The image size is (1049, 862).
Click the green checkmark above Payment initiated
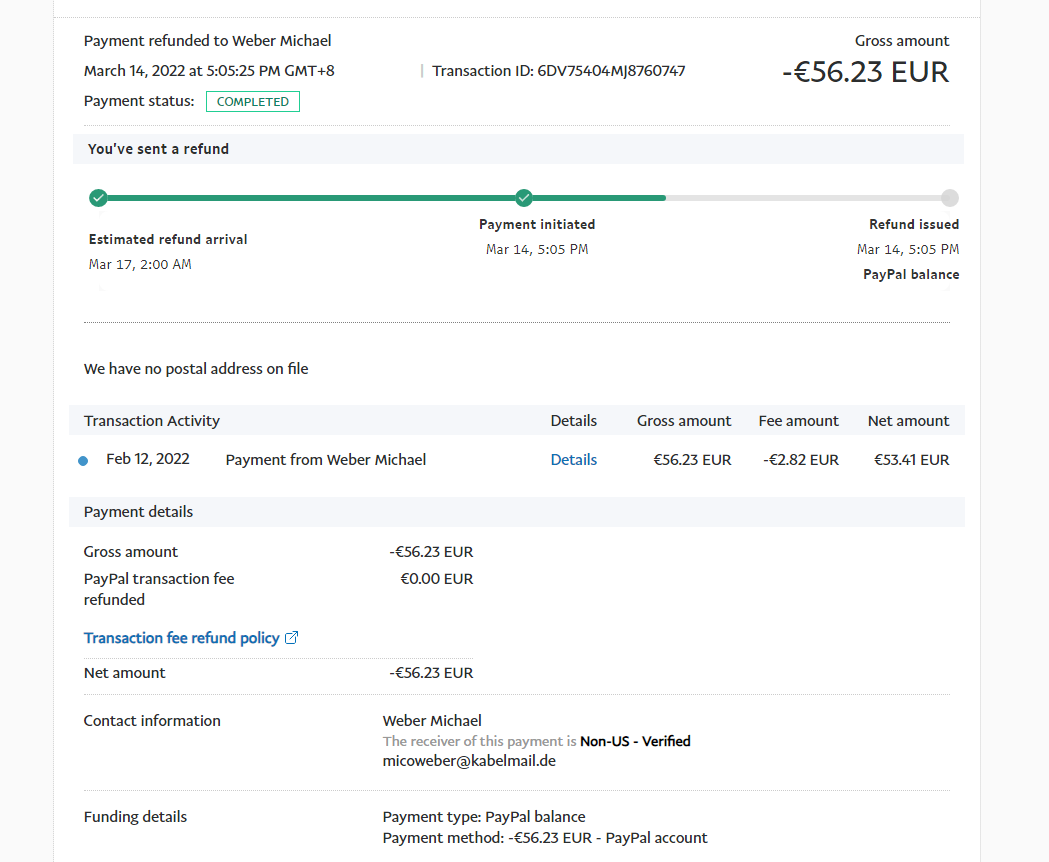coord(524,198)
